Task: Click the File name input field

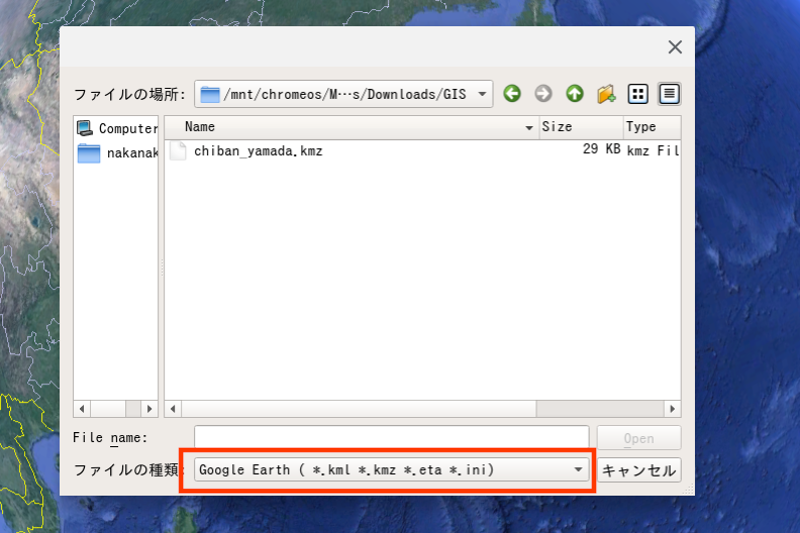Action: pyautogui.click(x=391, y=438)
